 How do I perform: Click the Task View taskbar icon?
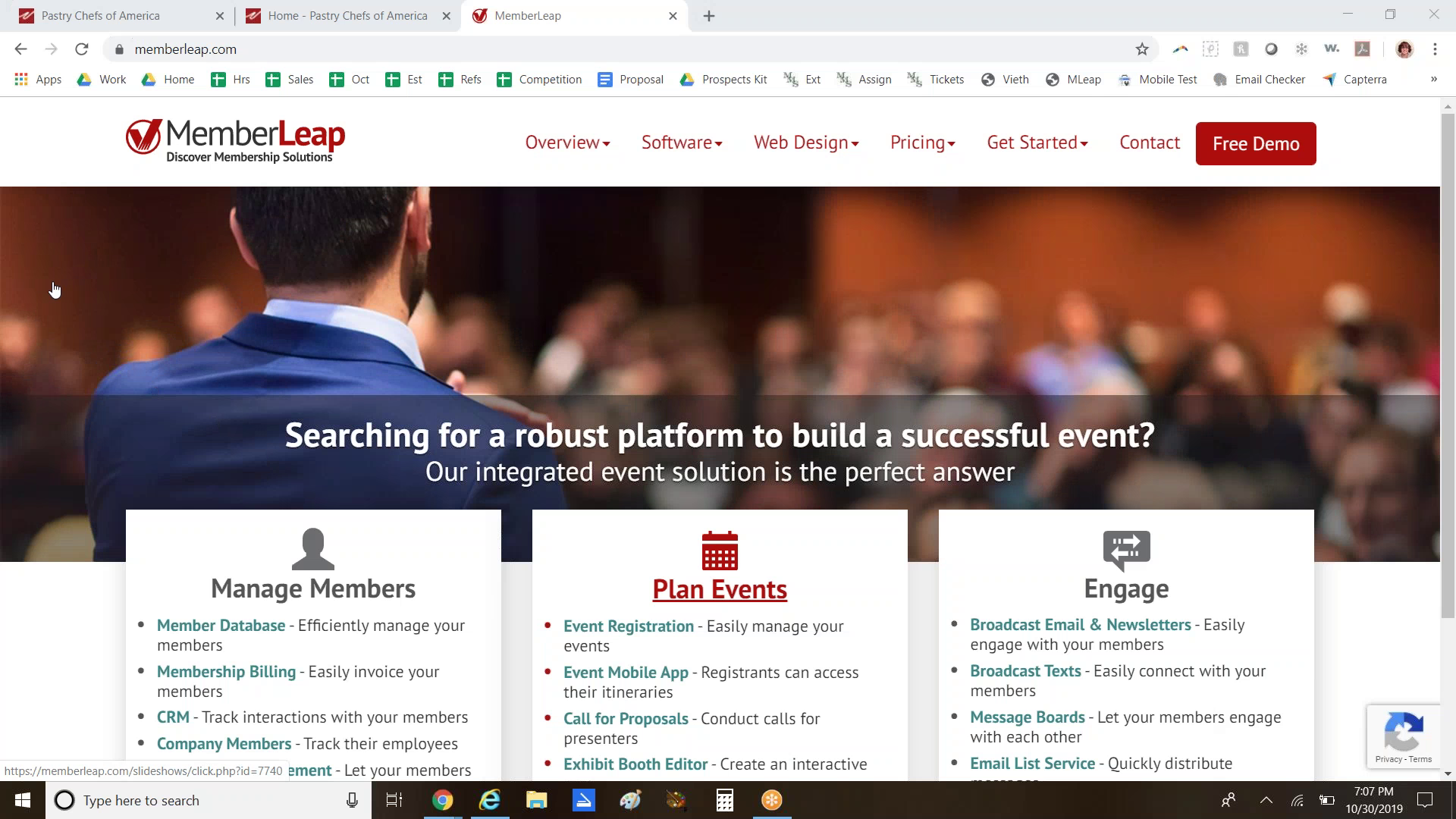[x=394, y=800]
